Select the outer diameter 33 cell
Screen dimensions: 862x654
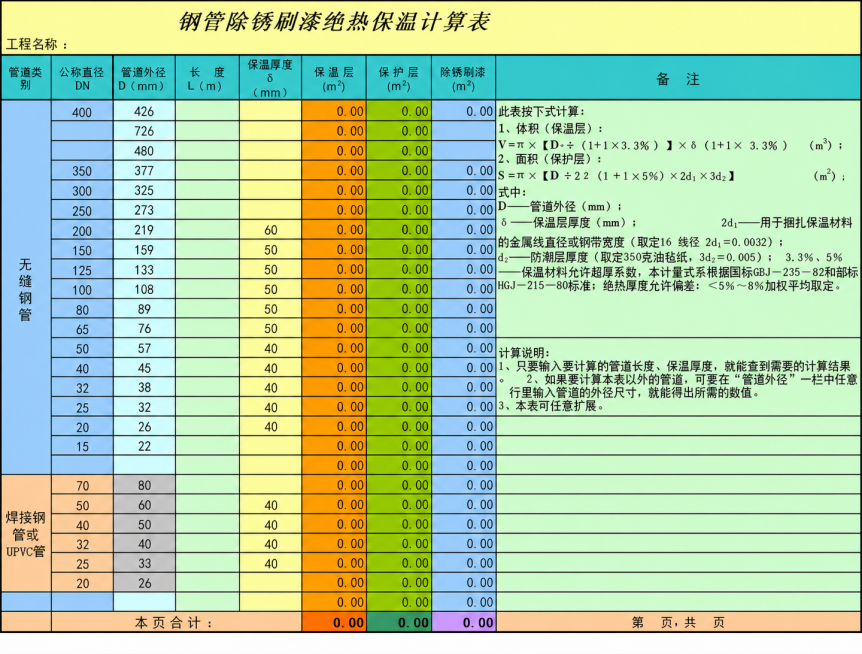144,563
